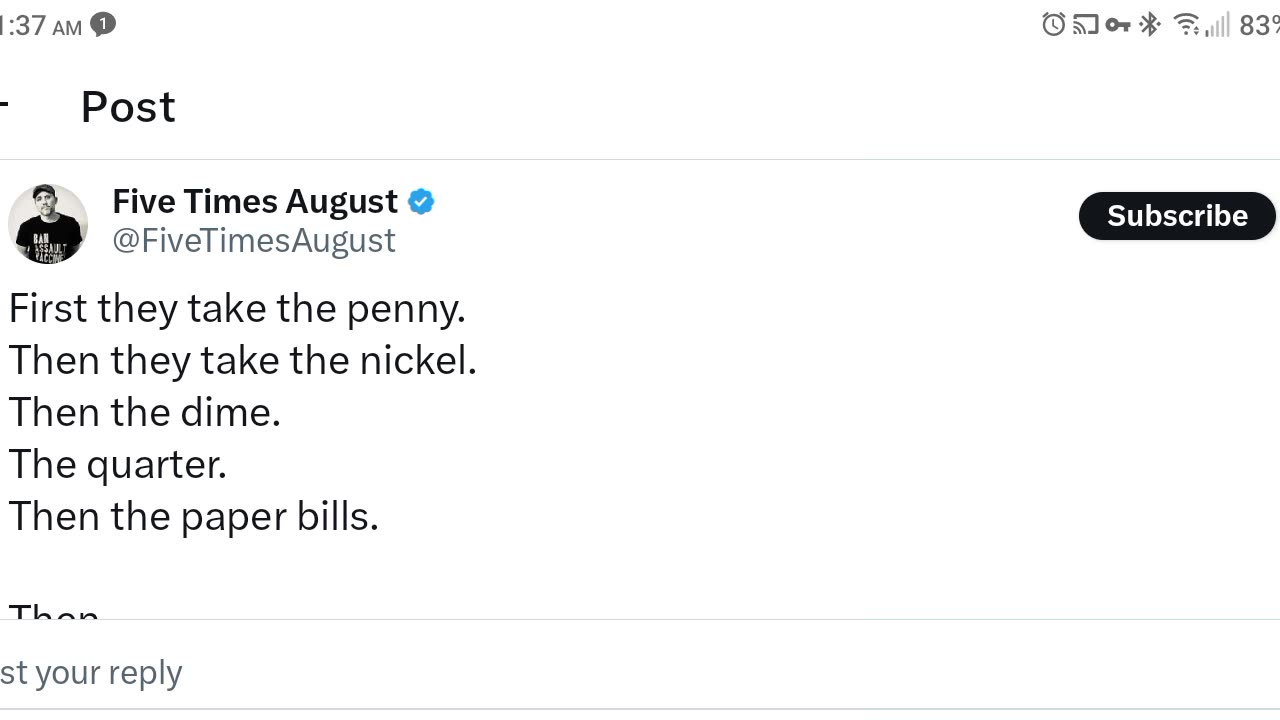
Task: Tap the Bluetooth status icon
Action: pyautogui.click(x=1150, y=24)
